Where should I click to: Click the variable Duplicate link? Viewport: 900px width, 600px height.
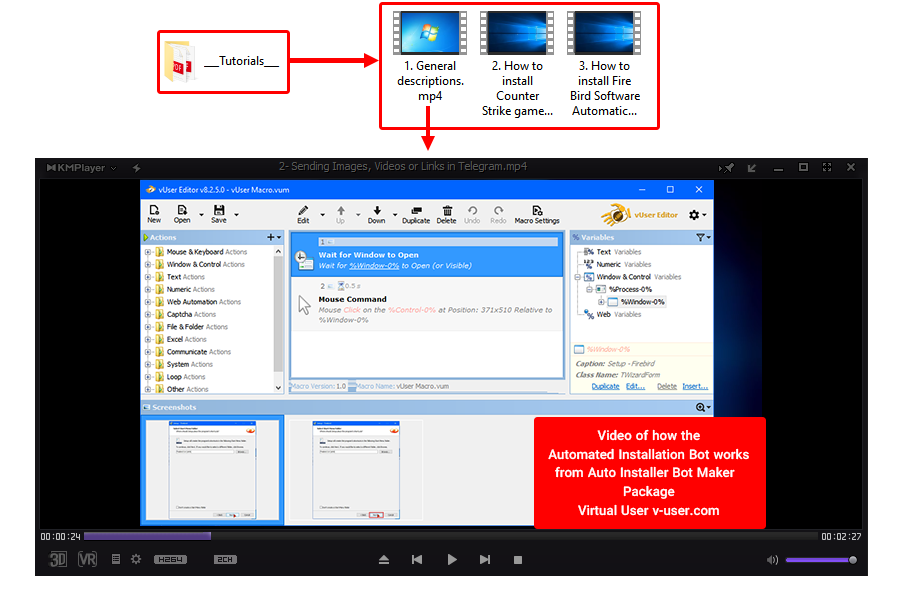605,386
